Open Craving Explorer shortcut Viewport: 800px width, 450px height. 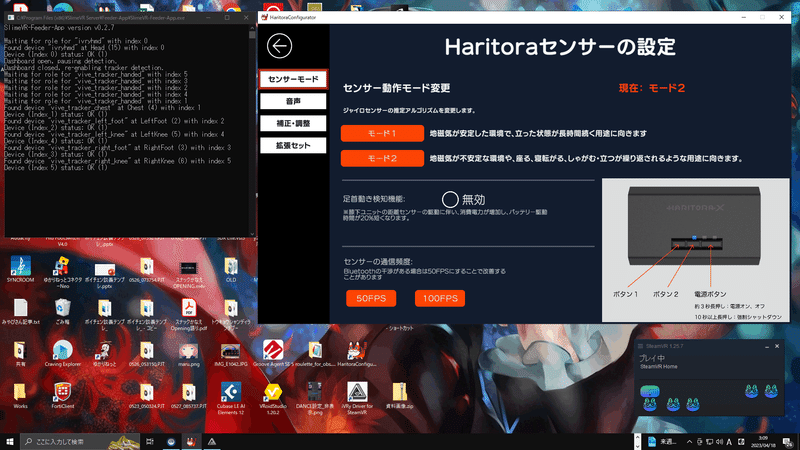pyautogui.click(x=63, y=354)
